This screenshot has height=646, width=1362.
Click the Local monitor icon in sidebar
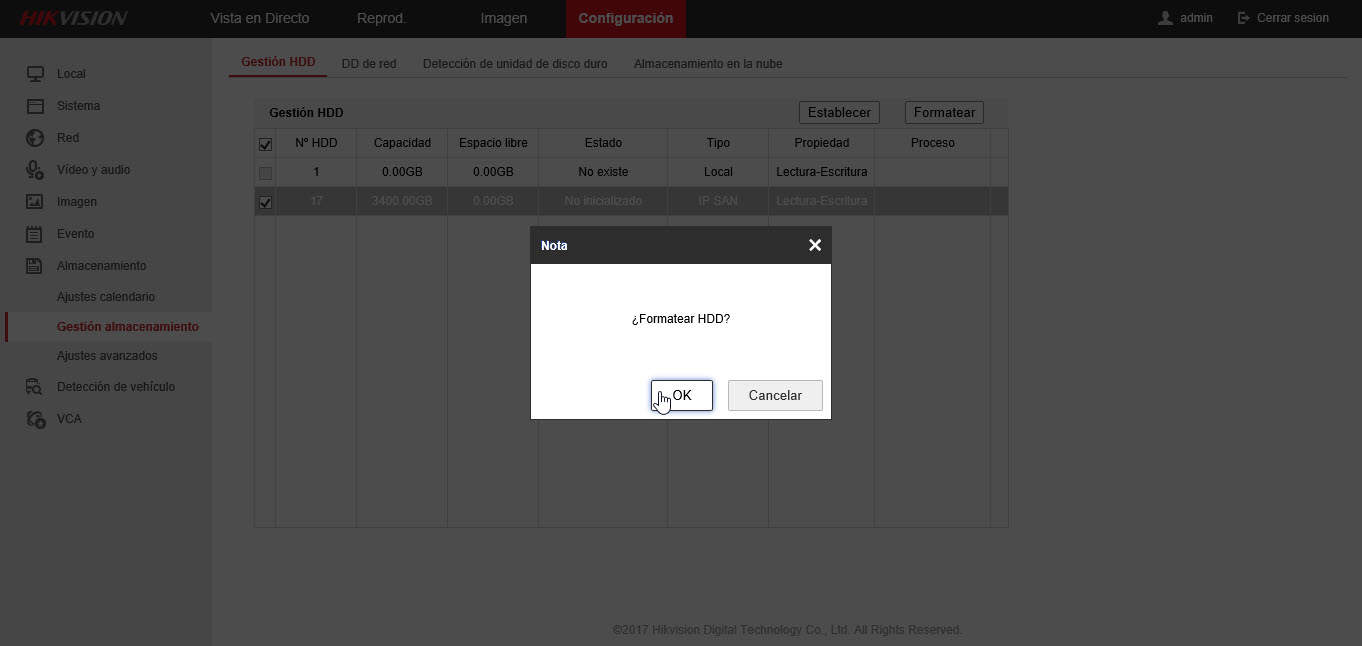(35, 74)
